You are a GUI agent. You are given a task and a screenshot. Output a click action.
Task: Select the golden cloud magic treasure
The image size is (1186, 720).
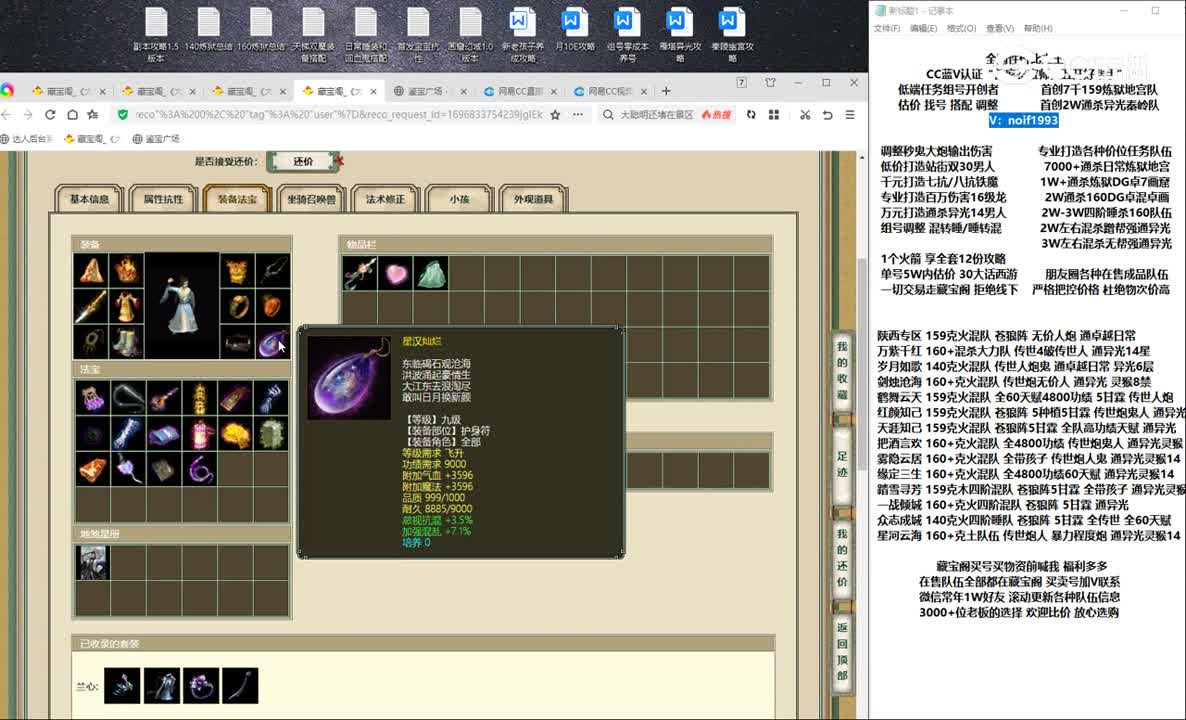(235, 434)
